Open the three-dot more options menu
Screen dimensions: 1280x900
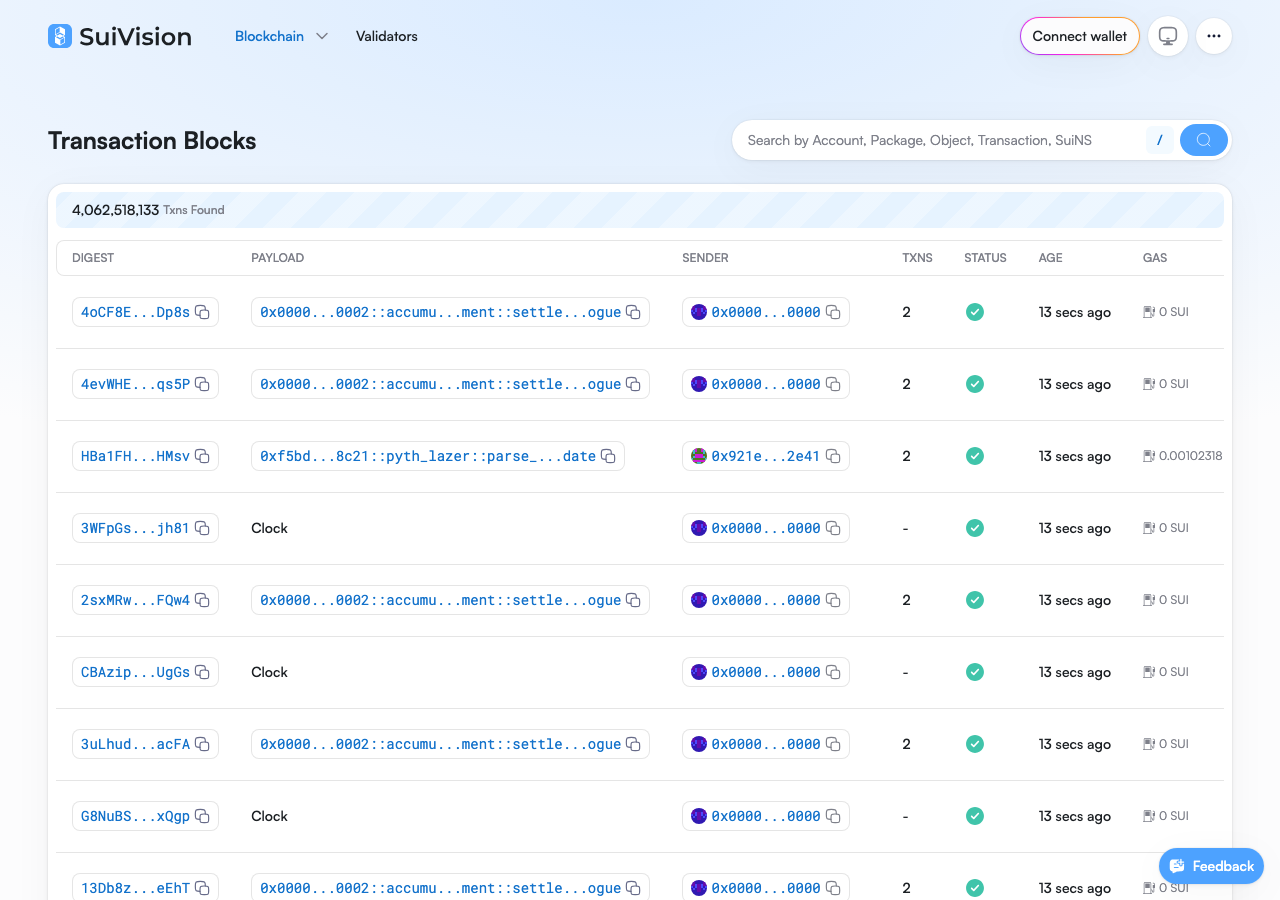[1214, 36]
